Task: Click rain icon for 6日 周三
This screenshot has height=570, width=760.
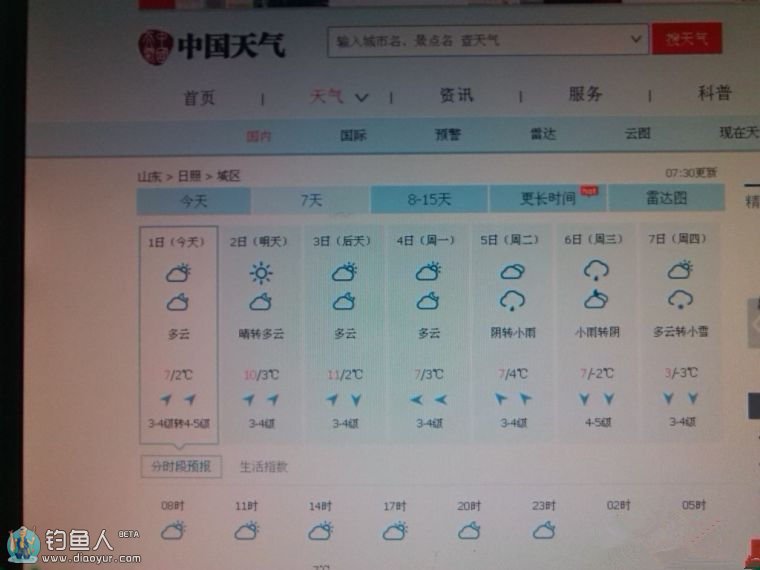Action: point(597,270)
